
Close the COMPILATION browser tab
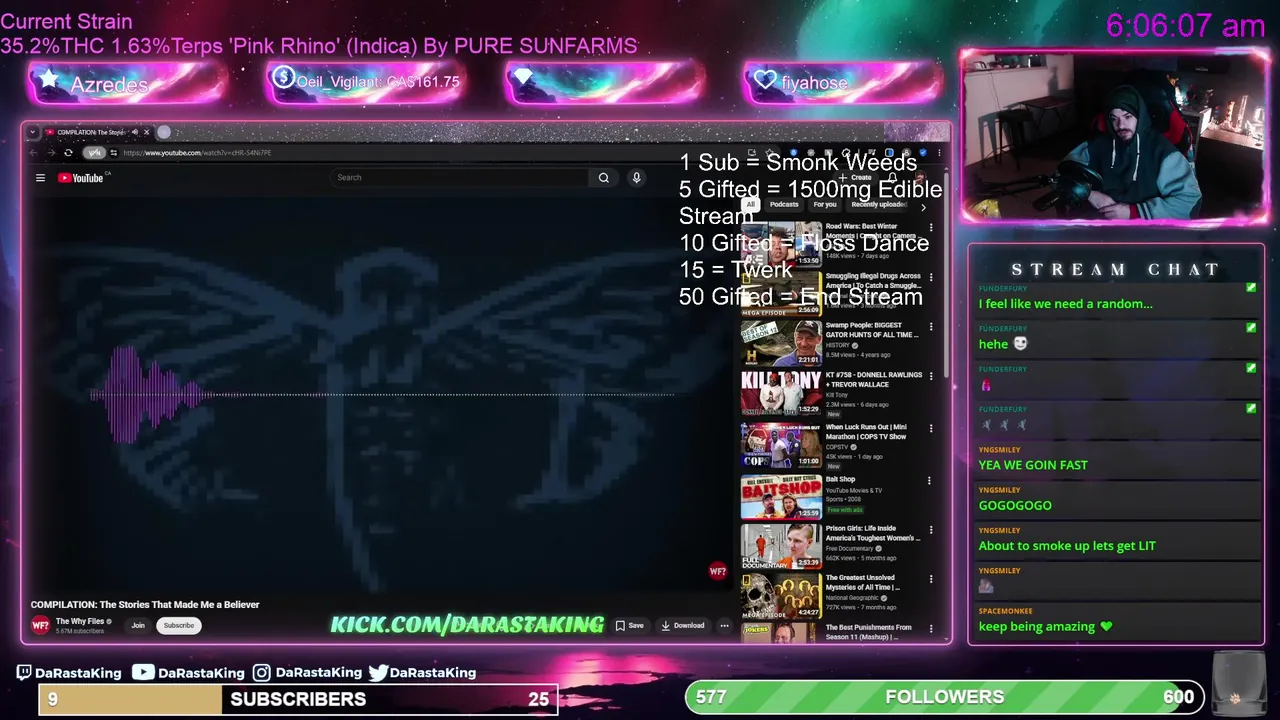(x=146, y=132)
